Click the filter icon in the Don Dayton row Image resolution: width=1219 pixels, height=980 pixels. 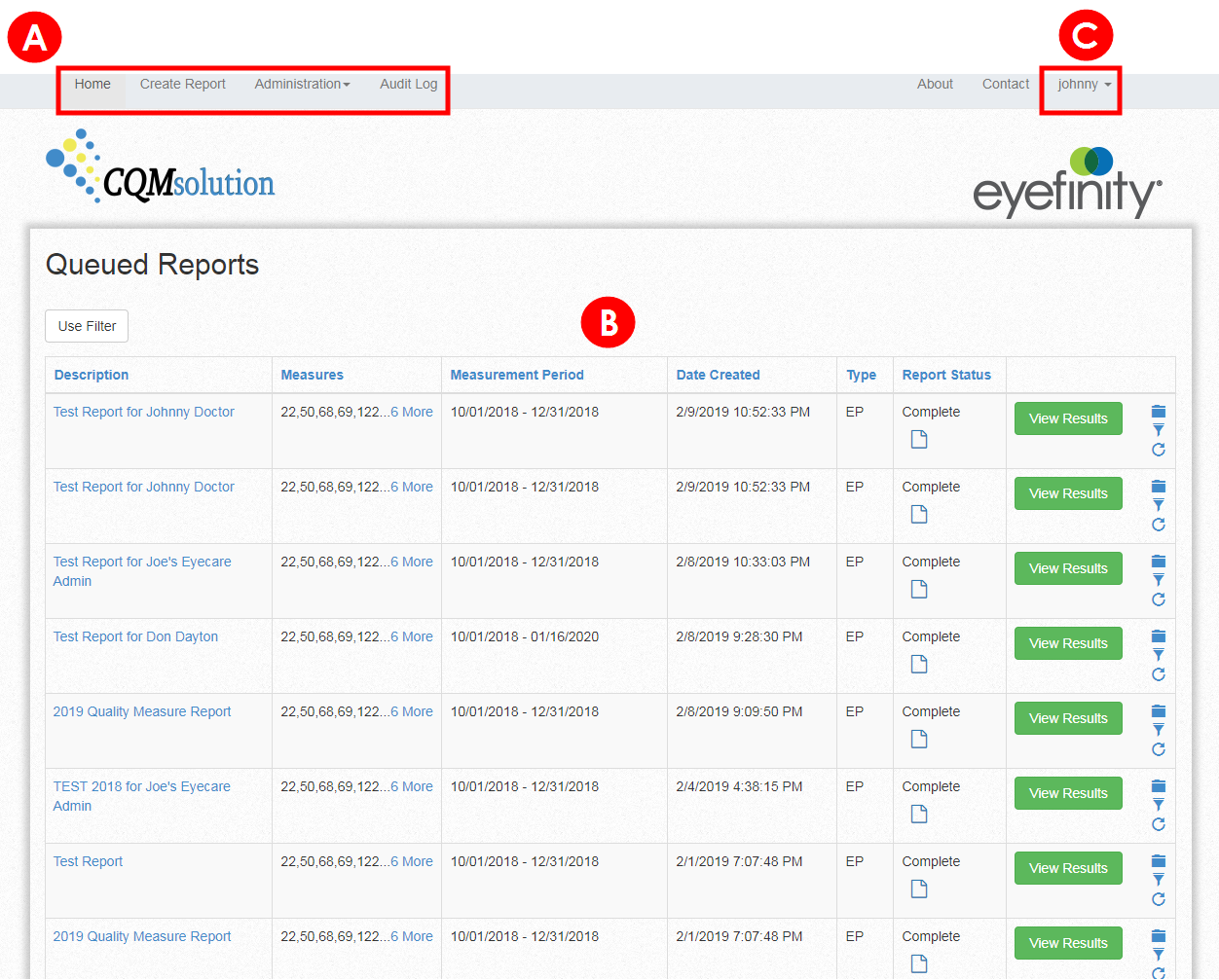(x=1158, y=655)
